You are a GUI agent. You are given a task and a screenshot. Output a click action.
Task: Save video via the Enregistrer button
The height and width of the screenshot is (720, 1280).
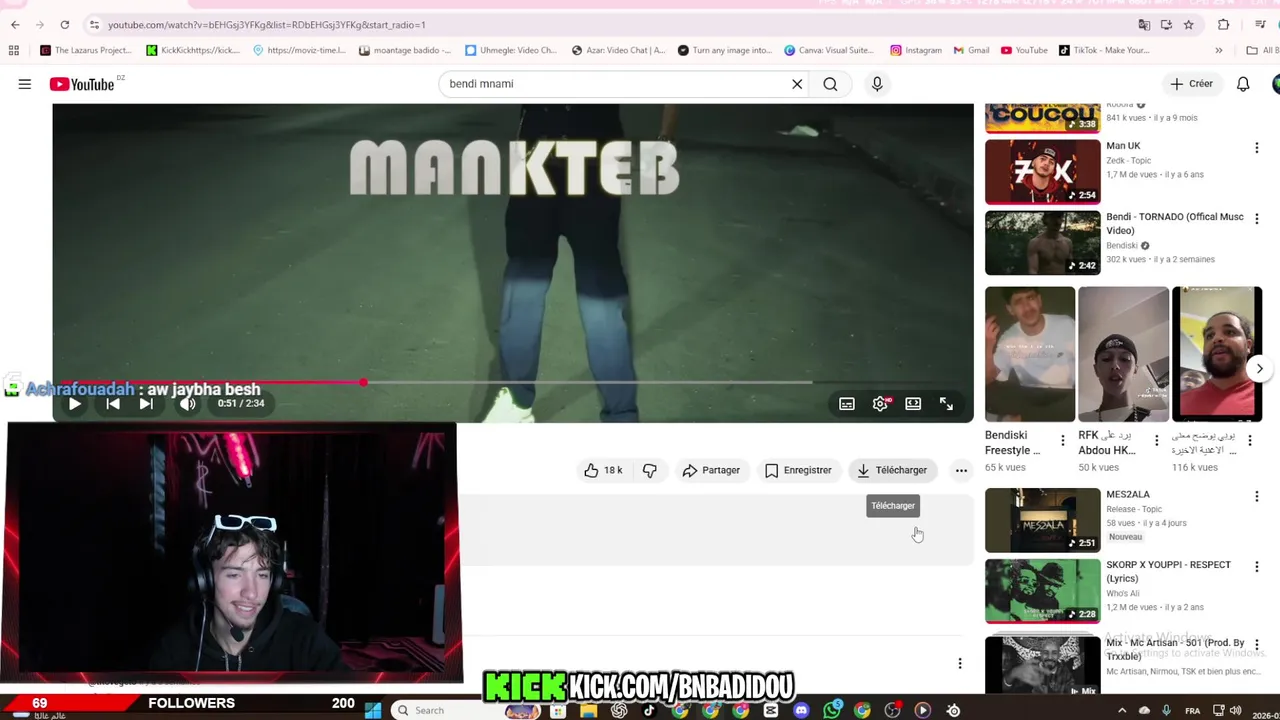798,470
